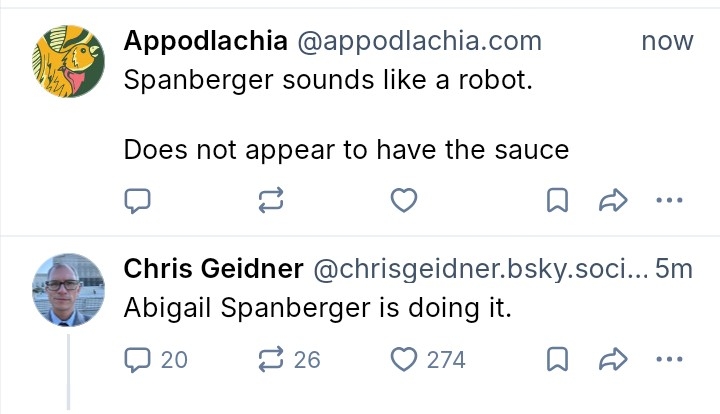This screenshot has width=720, height=414.
Task: Bookmark Appodlachia's post
Action: coord(558,202)
